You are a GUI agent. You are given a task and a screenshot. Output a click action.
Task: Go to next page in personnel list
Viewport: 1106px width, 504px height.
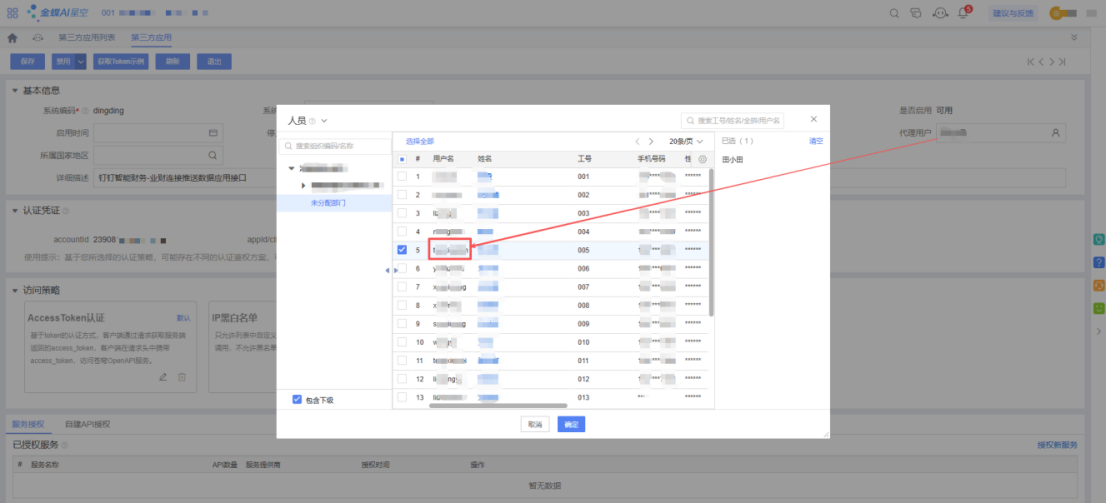pyautogui.click(x=652, y=141)
